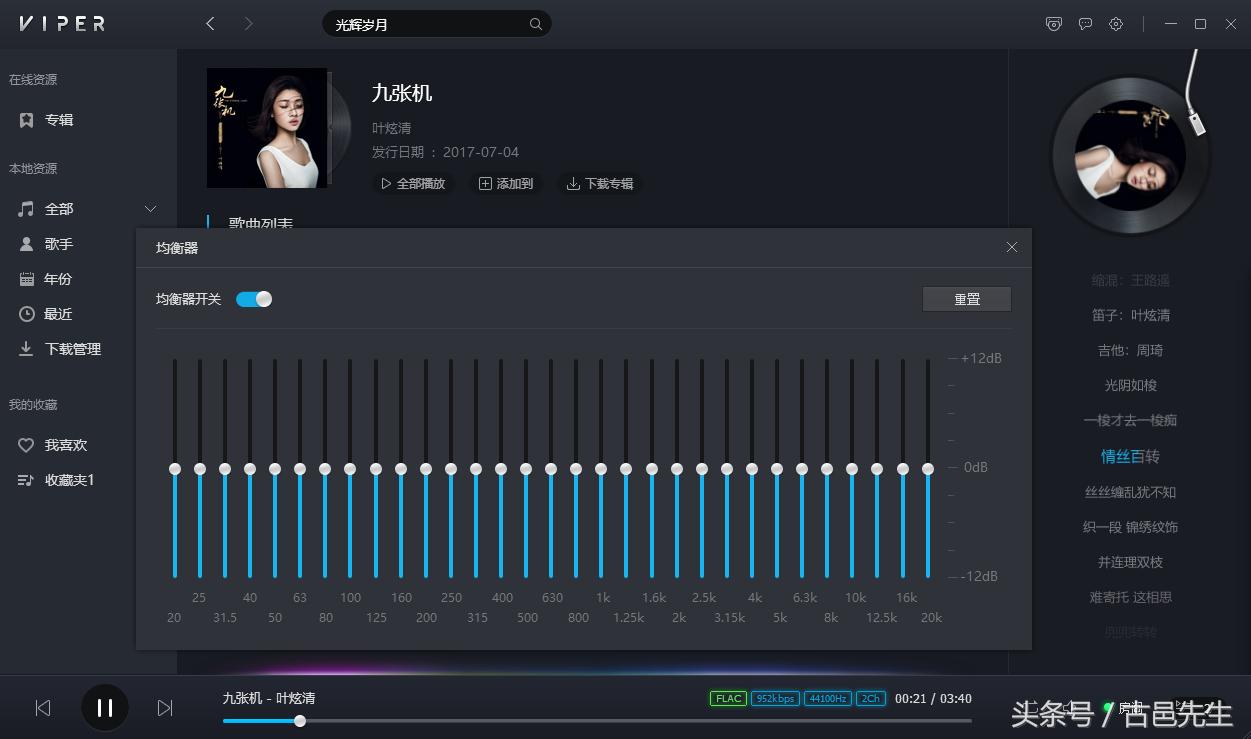Select 光阴如梭 from the lyrics list
Viewport: 1251px width, 739px height.
click(x=1130, y=385)
